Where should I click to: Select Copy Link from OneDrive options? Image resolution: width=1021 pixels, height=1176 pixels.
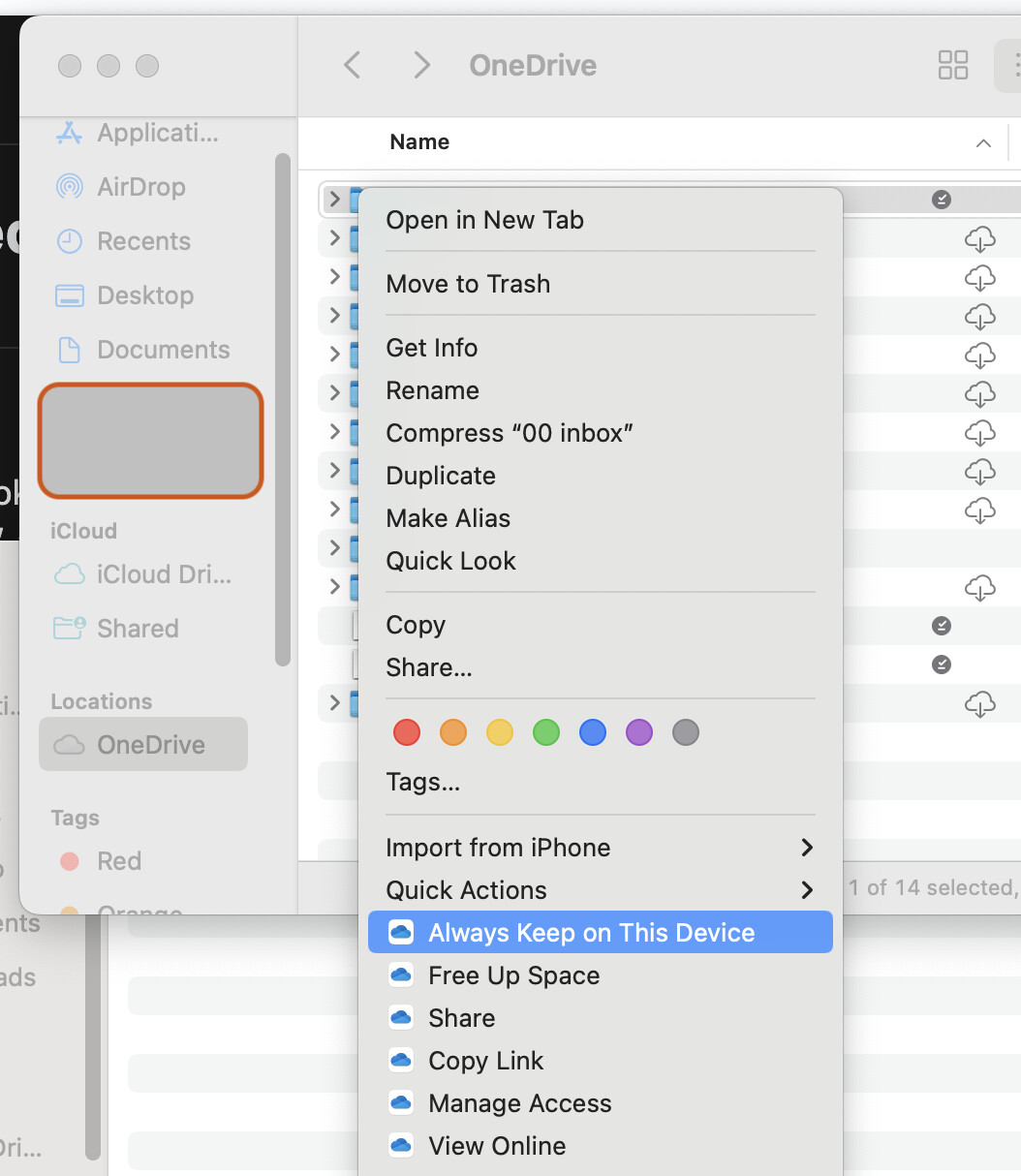(x=601, y=1061)
